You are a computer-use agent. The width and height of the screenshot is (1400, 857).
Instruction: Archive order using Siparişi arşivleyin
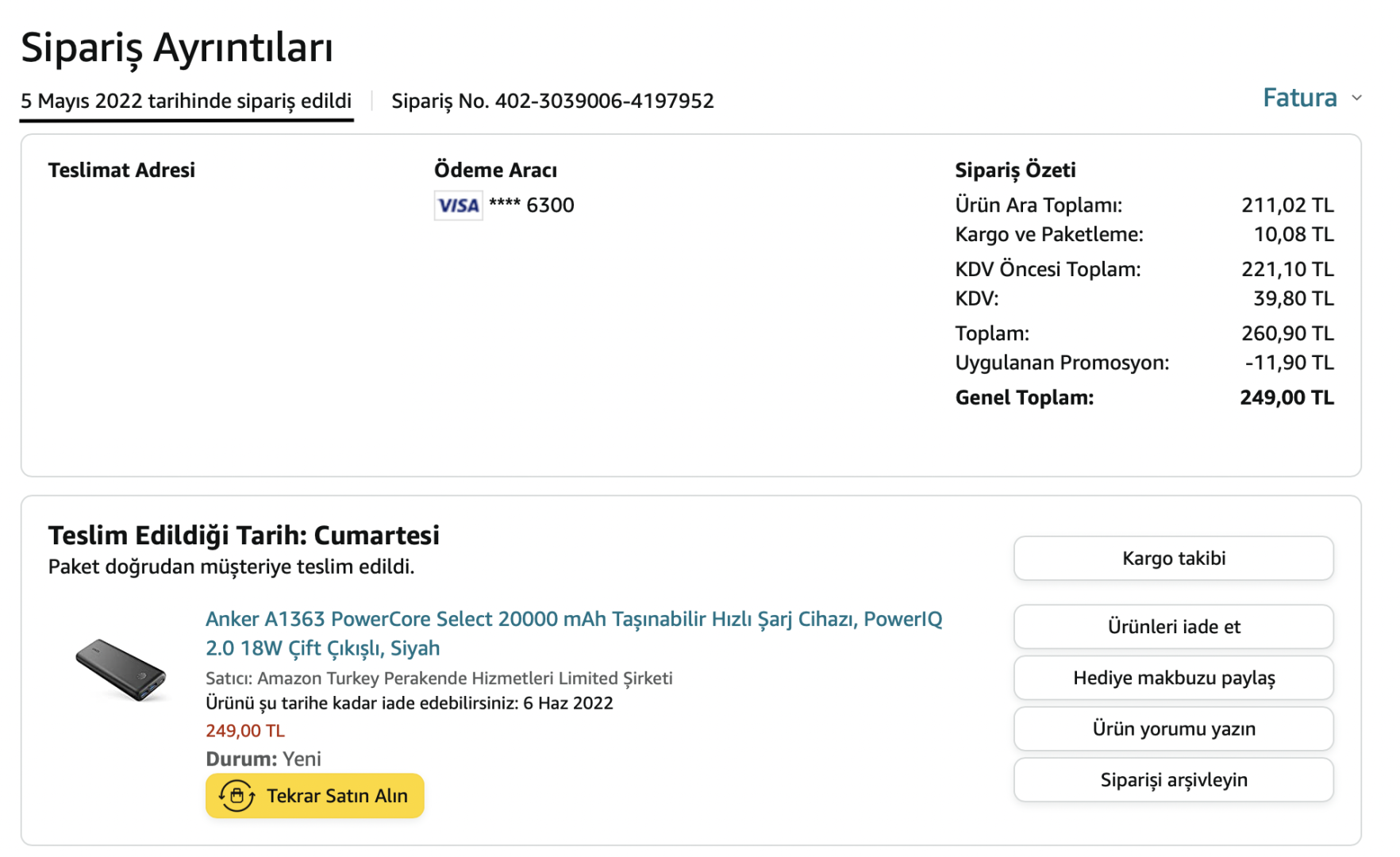pos(1173,780)
